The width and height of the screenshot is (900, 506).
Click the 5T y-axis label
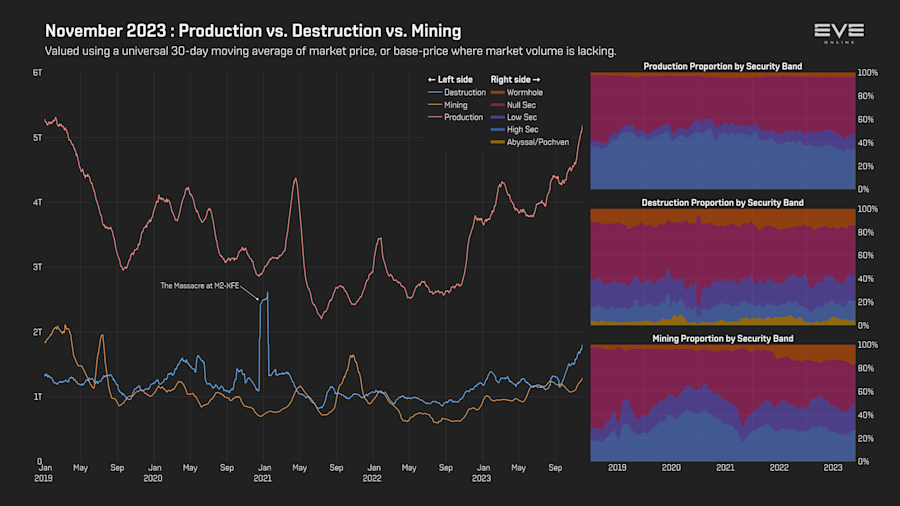(x=37, y=138)
